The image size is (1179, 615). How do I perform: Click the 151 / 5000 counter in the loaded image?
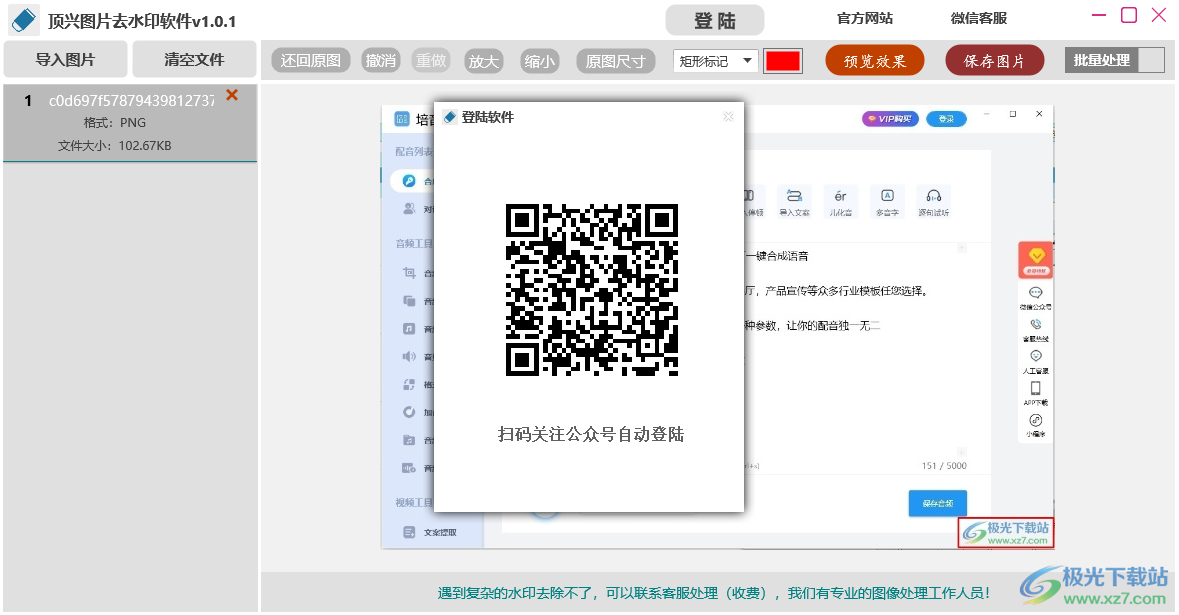(x=944, y=466)
